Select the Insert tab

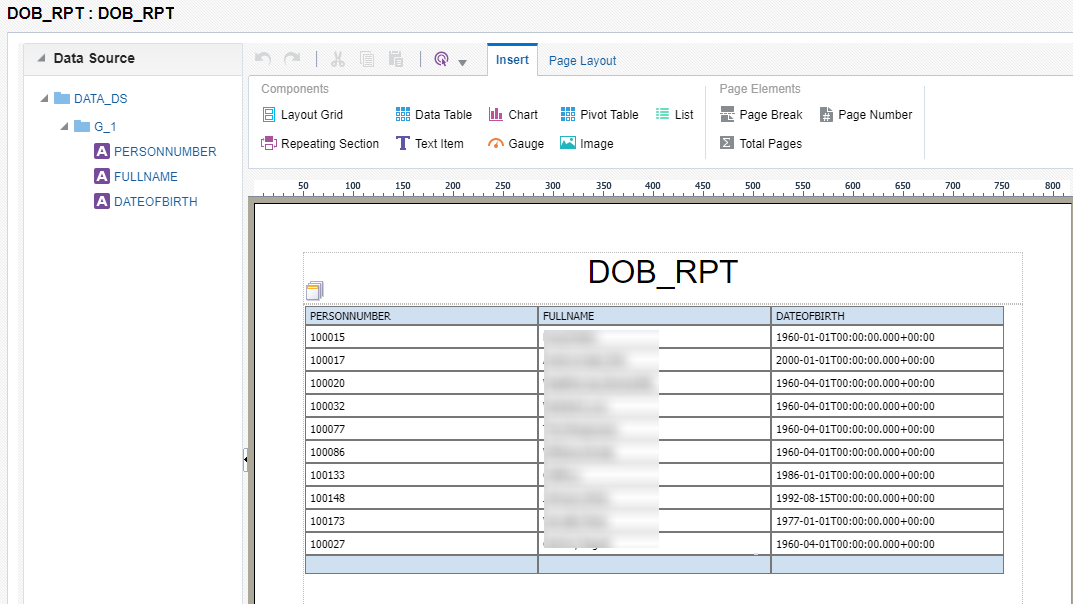pyautogui.click(x=512, y=60)
